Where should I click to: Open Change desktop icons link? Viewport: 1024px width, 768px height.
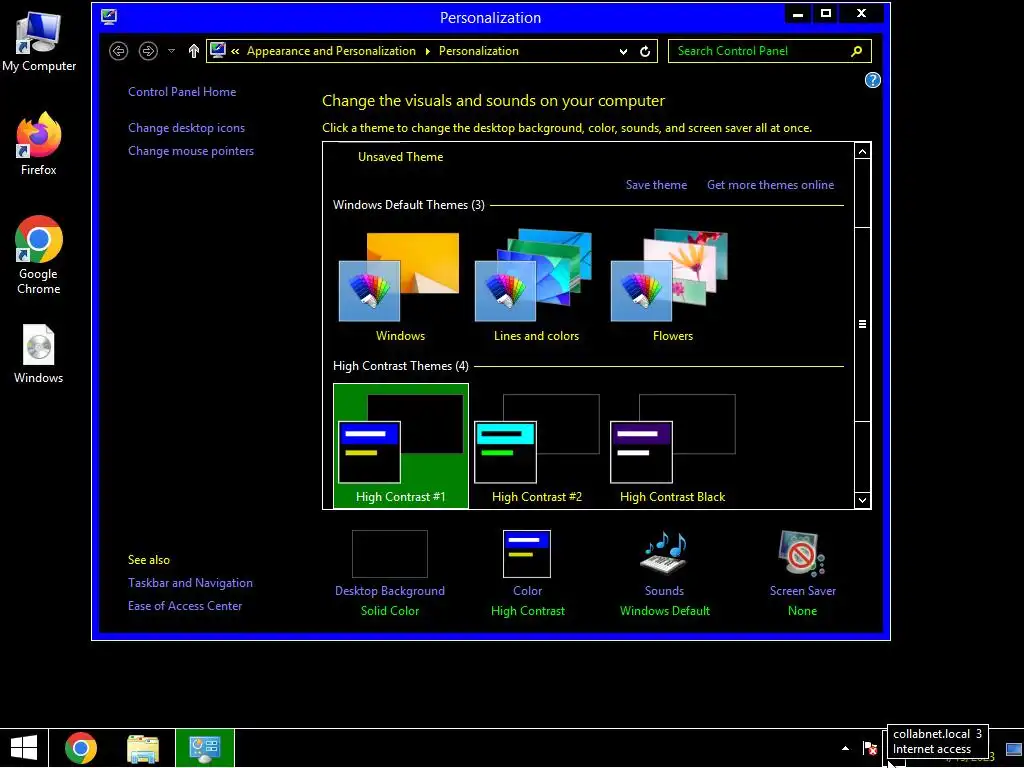186,128
